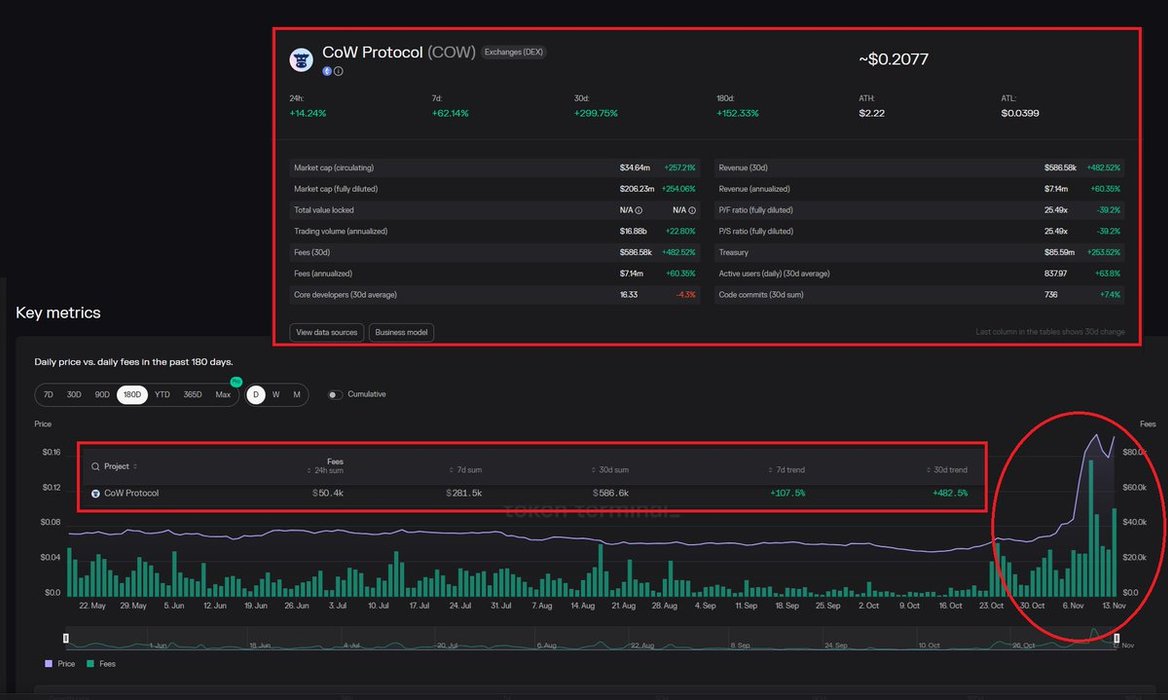
Task: Open View data sources
Action: 327,332
